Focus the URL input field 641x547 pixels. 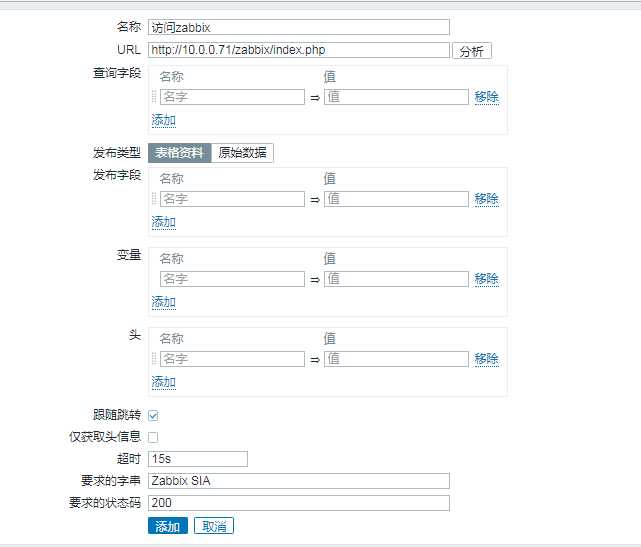coord(298,50)
